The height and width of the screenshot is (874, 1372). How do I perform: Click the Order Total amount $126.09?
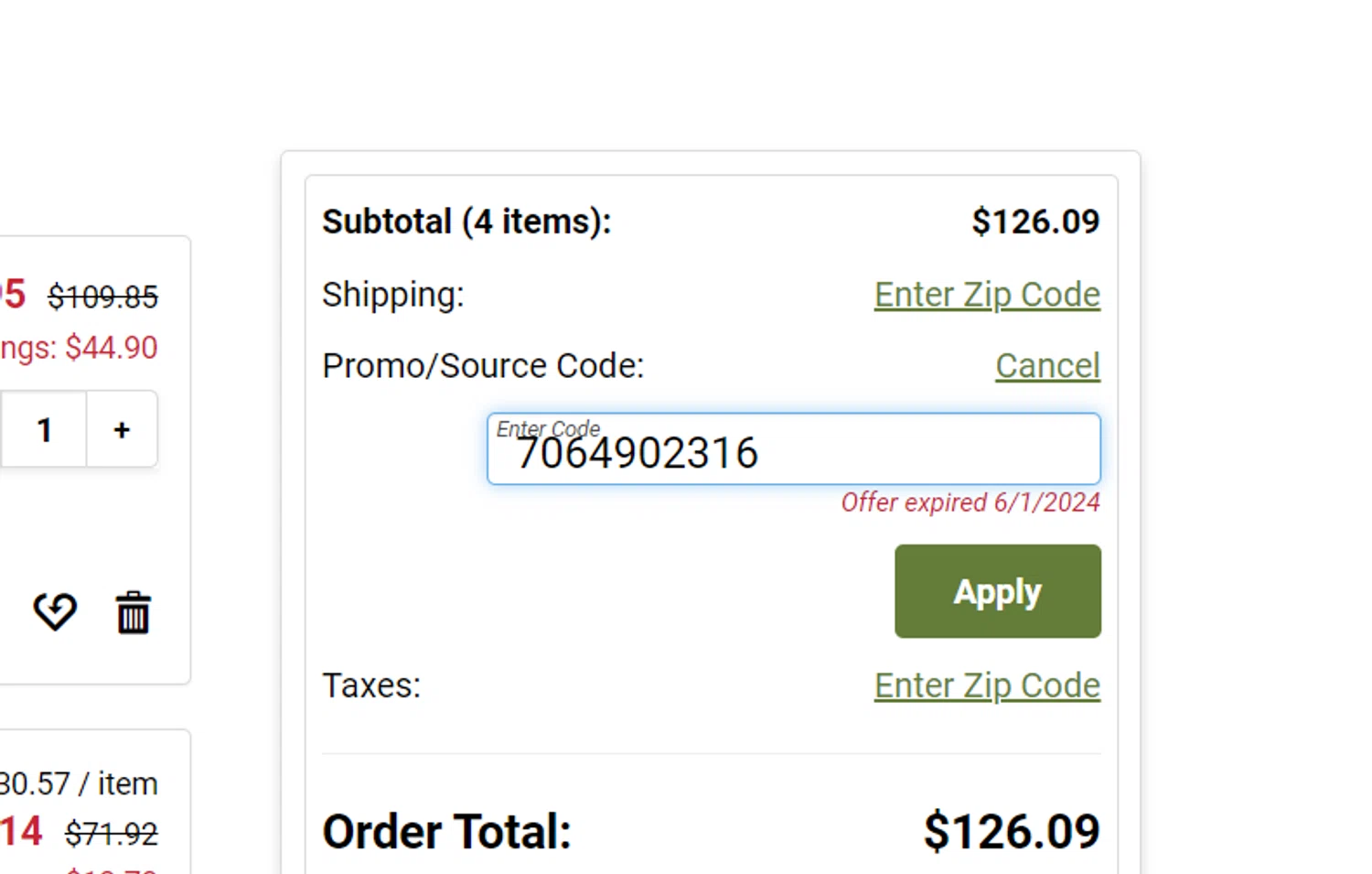pyautogui.click(x=1012, y=831)
